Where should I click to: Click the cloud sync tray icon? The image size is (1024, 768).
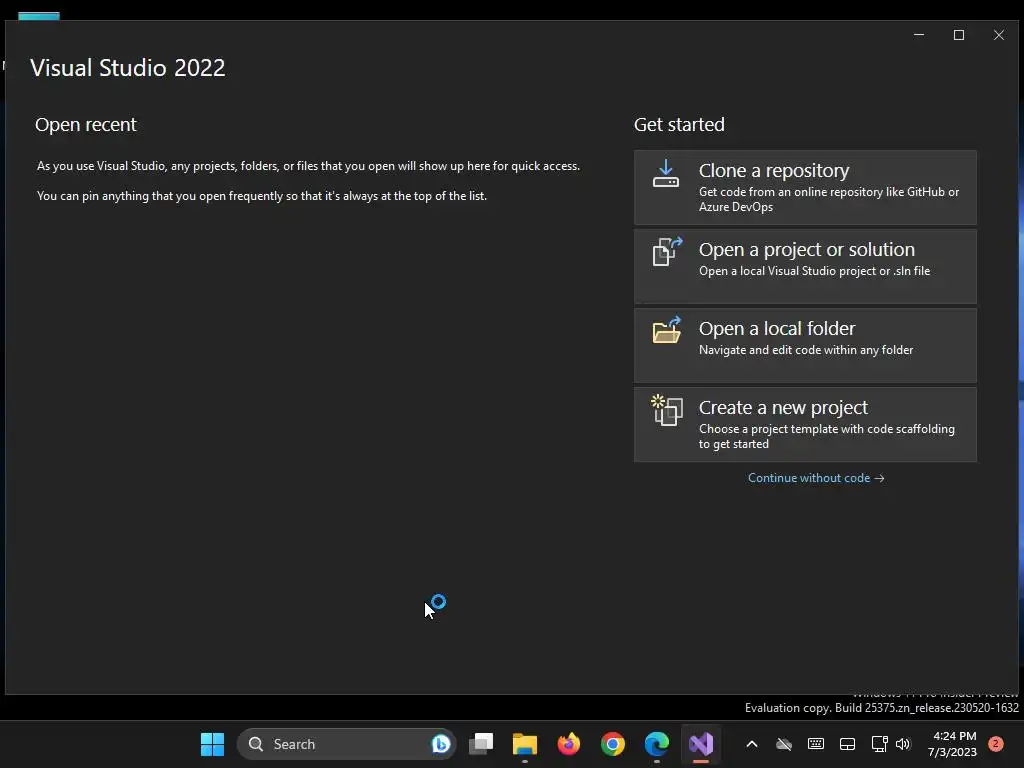click(x=784, y=744)
